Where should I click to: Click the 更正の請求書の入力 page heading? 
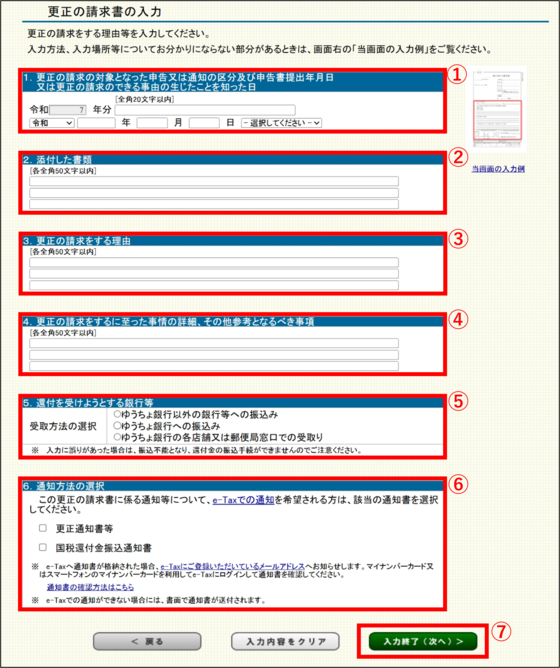click(104, 12)
